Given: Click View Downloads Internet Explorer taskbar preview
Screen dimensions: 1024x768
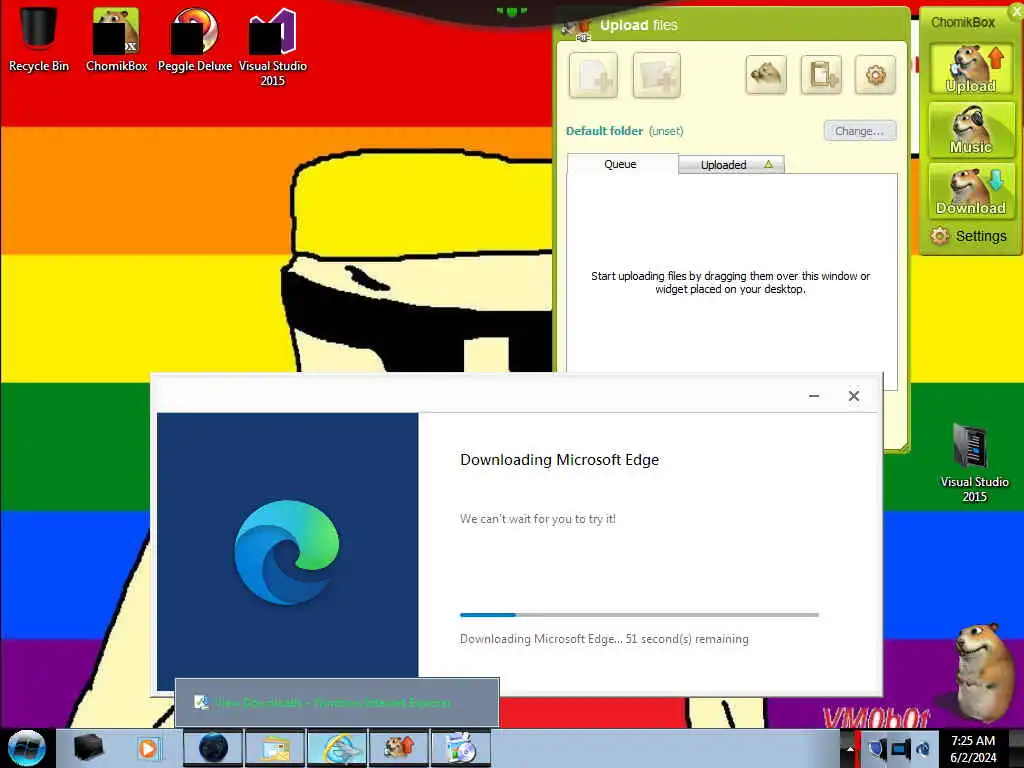Looking at the screenshot, I should [337, 702].
